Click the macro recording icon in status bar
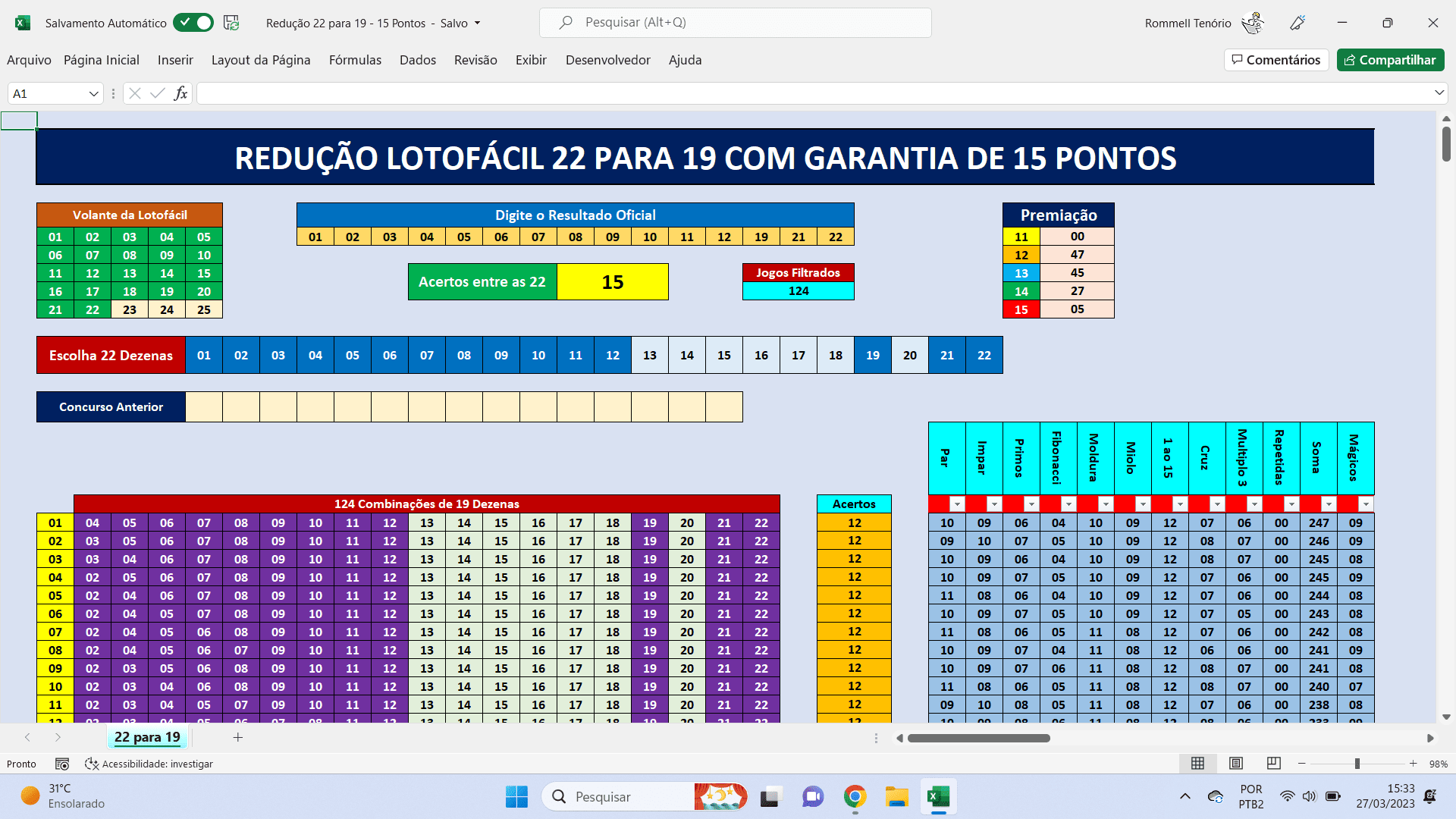1456x819 pixels. click(x=62, y=764)
